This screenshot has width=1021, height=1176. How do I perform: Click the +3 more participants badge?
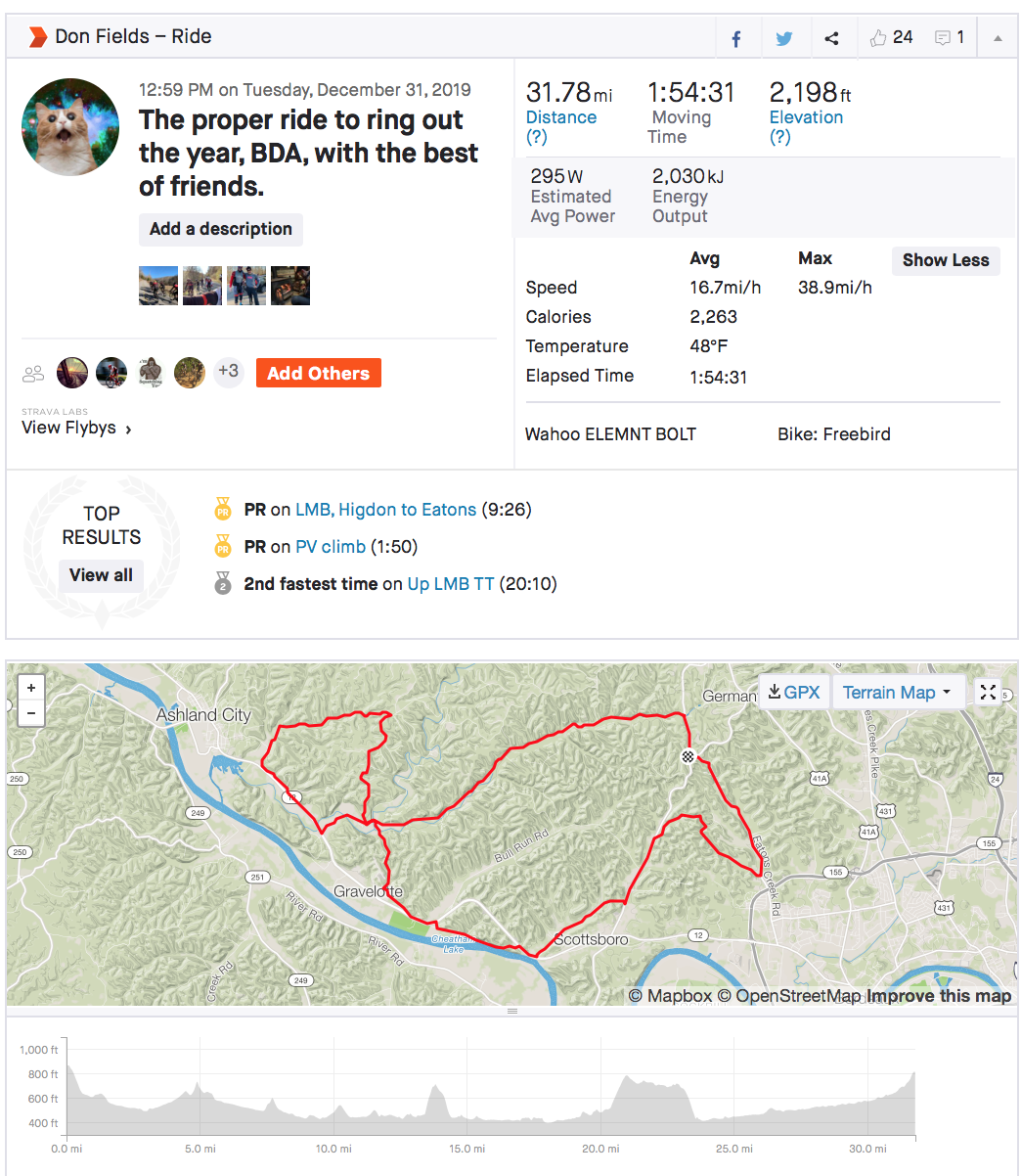click(x=228, y=372)
